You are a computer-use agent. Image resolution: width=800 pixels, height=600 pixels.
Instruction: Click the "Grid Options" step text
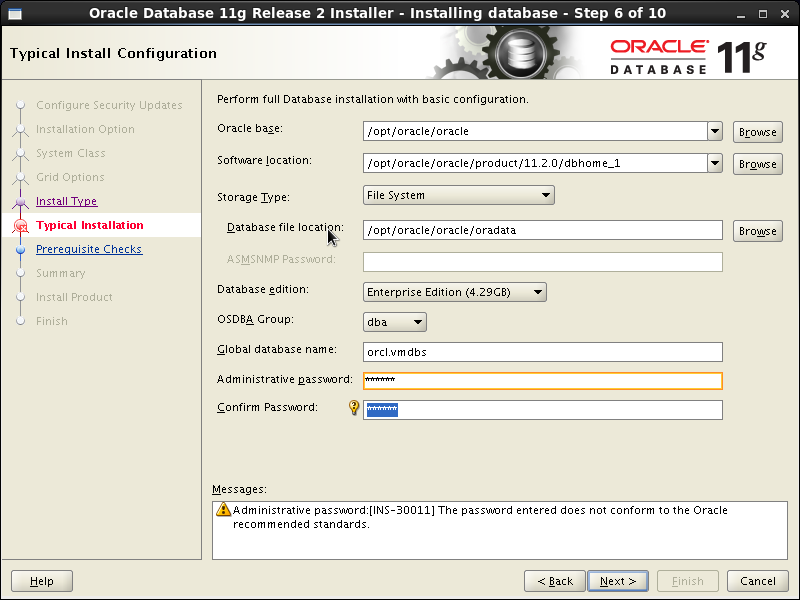click(x=70, y=178)
